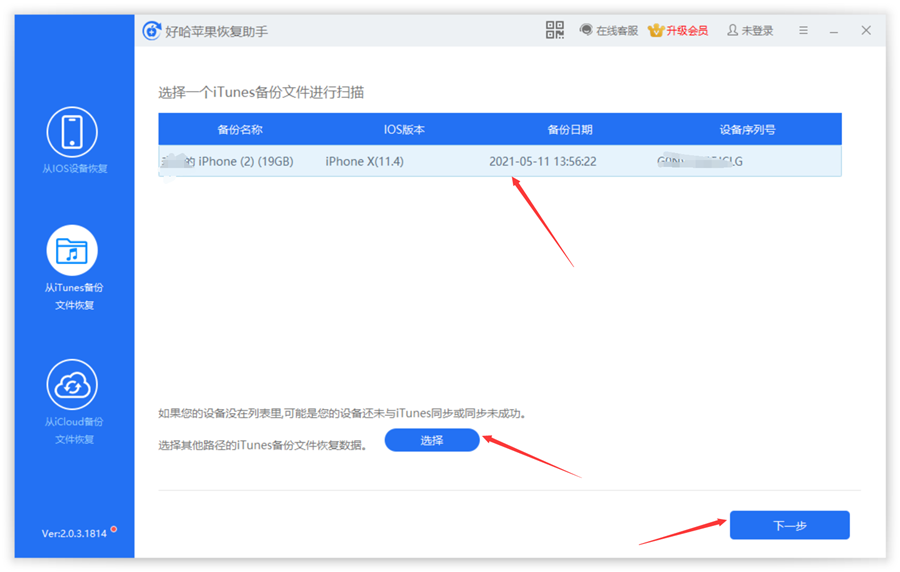Click the 备份日期 column header
Image resolution: width=900 pixels, height=572 pixels.
569,130
